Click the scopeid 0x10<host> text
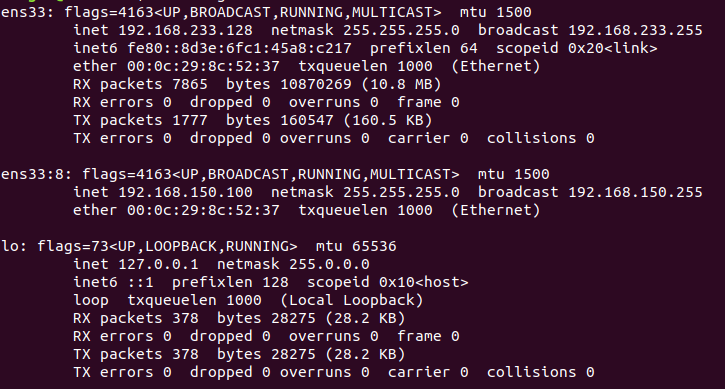The image size is (725, 389). click(x=387, y=283)
